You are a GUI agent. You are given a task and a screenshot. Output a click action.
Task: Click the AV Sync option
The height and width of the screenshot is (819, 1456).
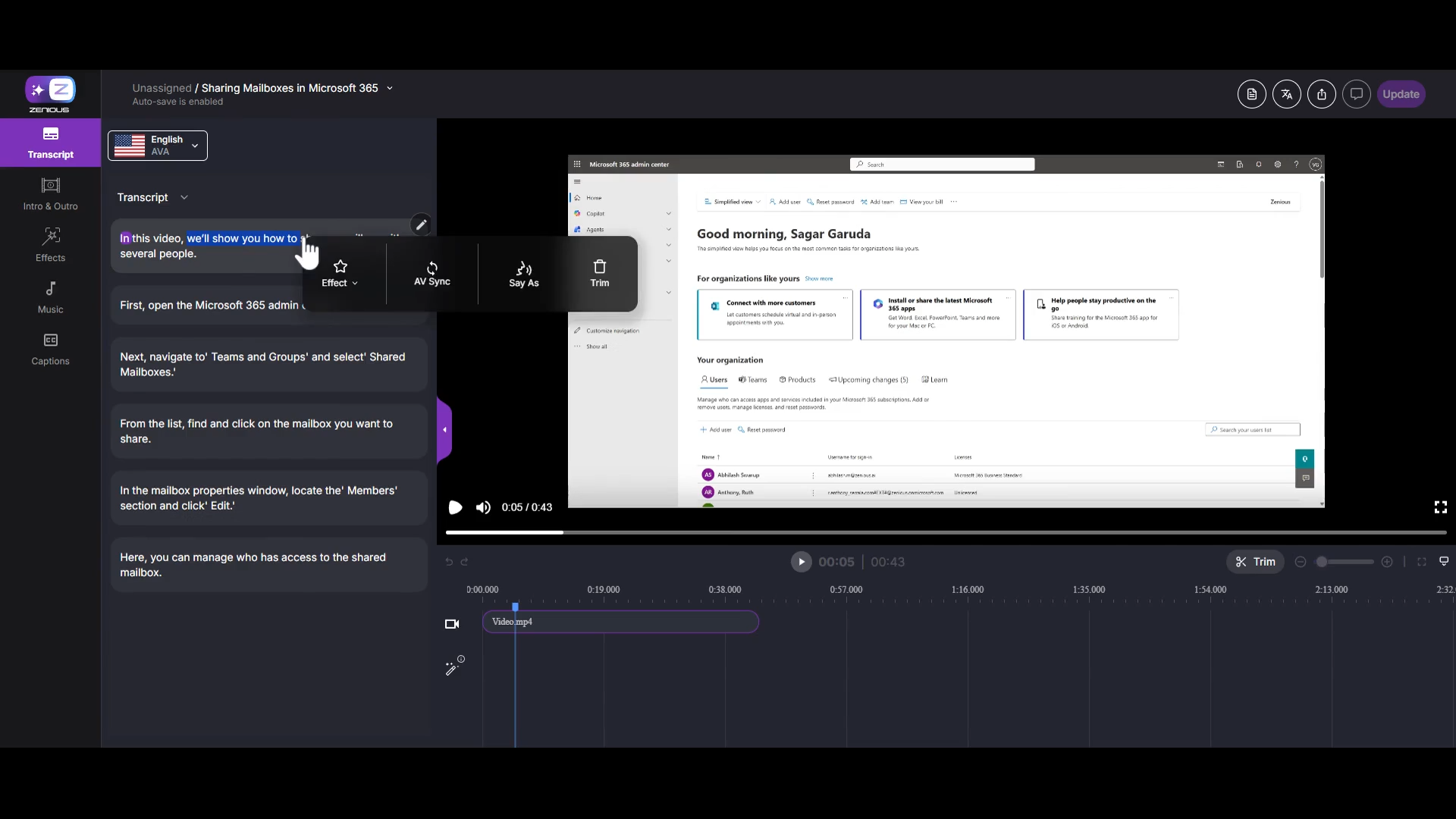[431, 274]
